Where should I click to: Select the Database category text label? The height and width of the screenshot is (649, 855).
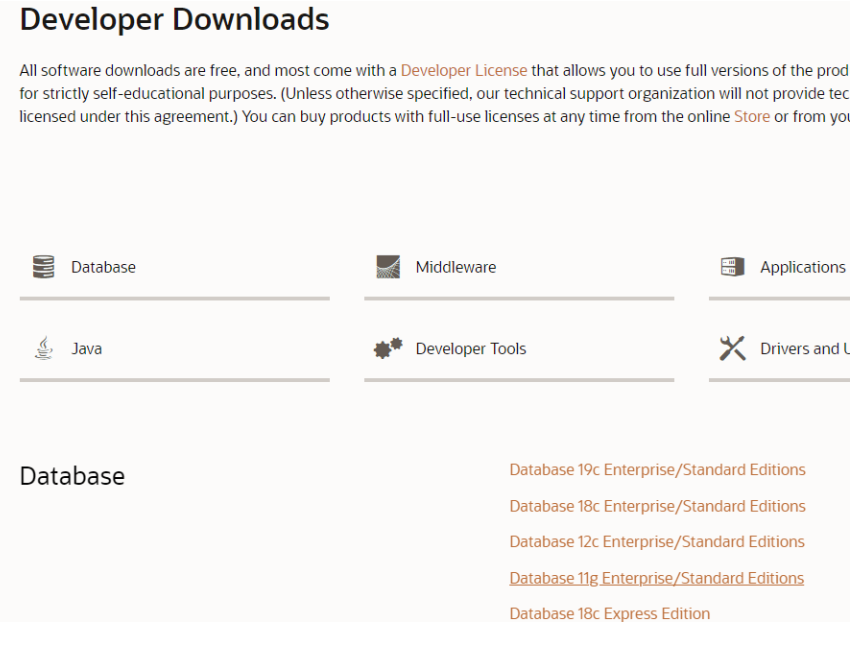click(x=103, y=267)
